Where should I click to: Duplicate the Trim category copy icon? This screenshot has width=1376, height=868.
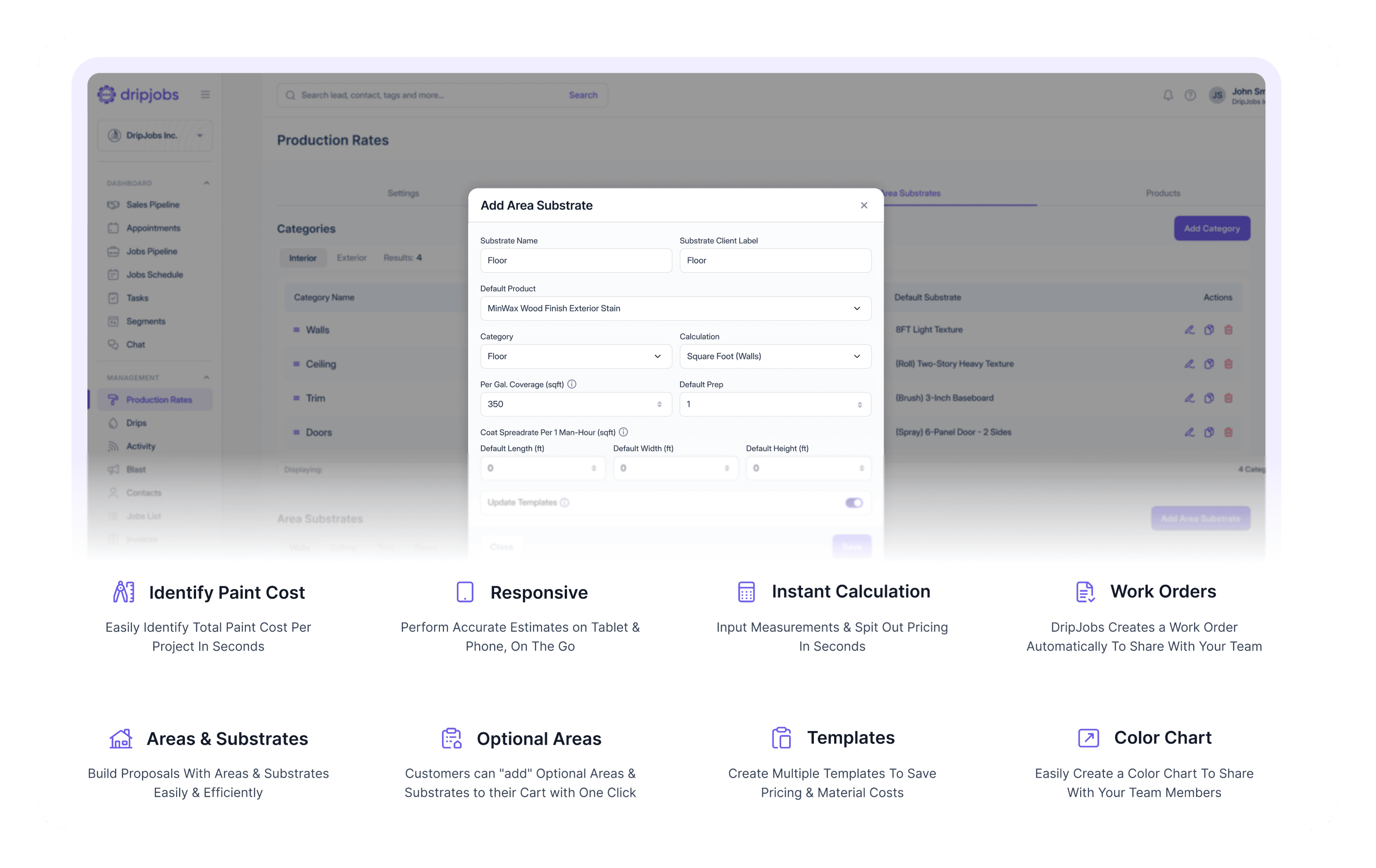1209,398
